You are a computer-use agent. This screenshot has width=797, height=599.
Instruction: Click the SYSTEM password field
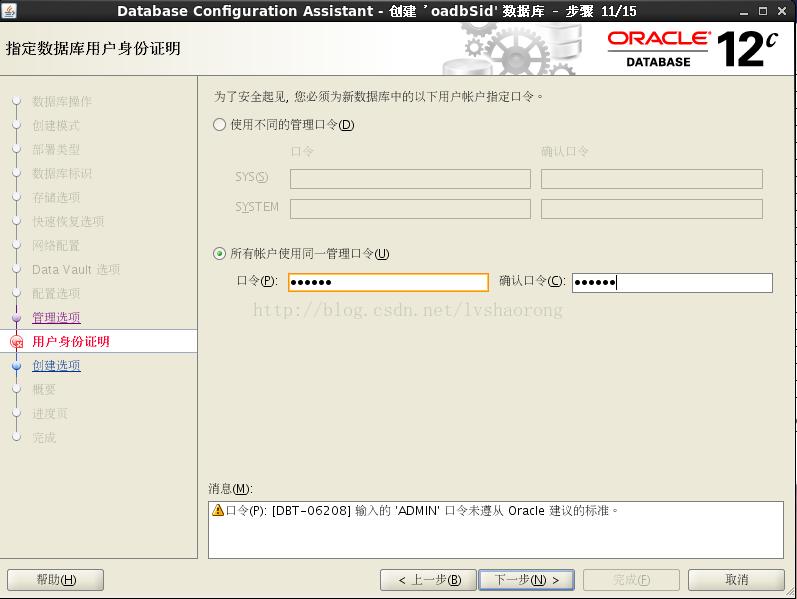pyautogui.click(x=410, y=208)
